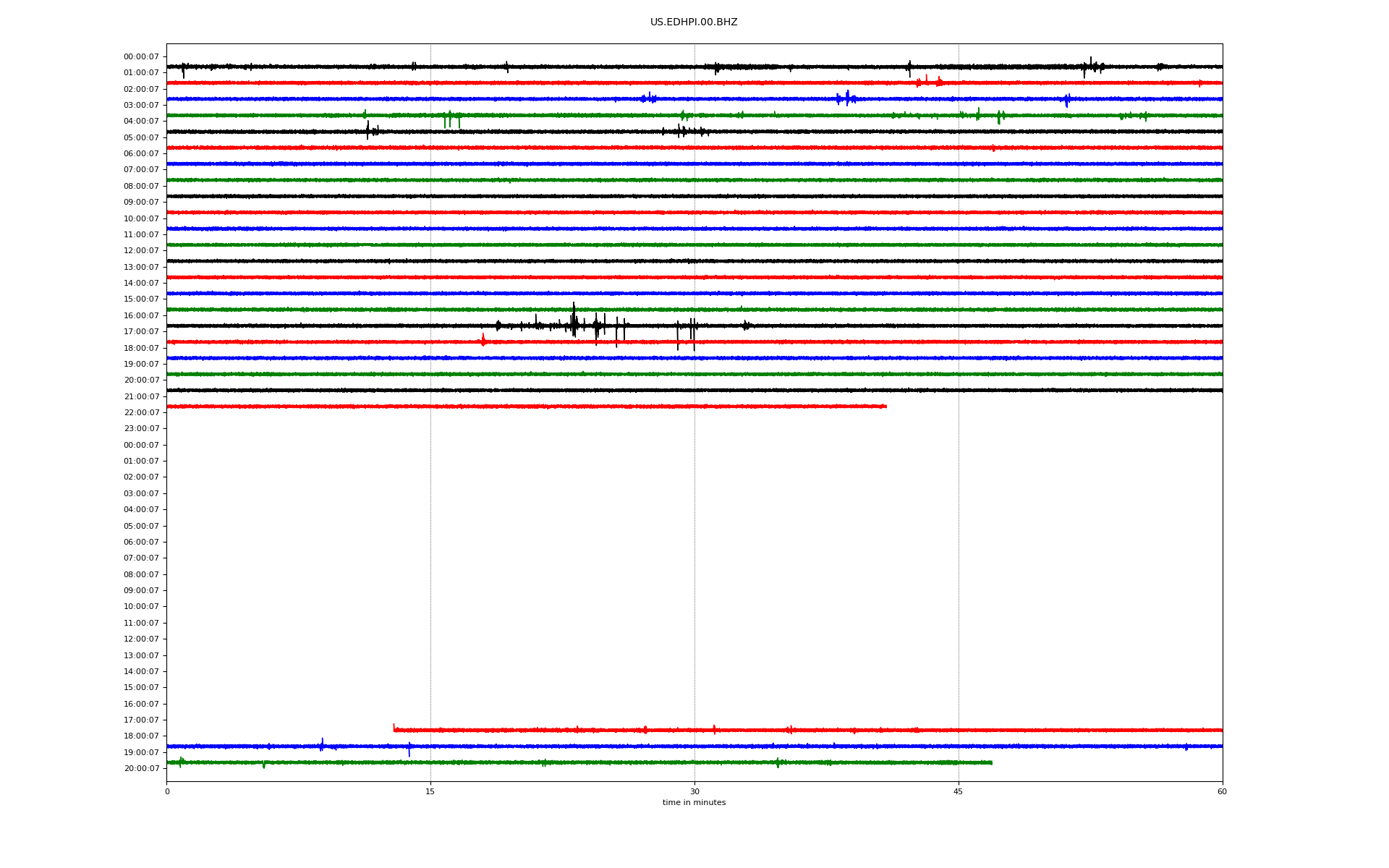The height and width of the screenshot is (868, 1389).
Task: Click the red trace starting near 13 minutes
Action: tap(808, 730)
